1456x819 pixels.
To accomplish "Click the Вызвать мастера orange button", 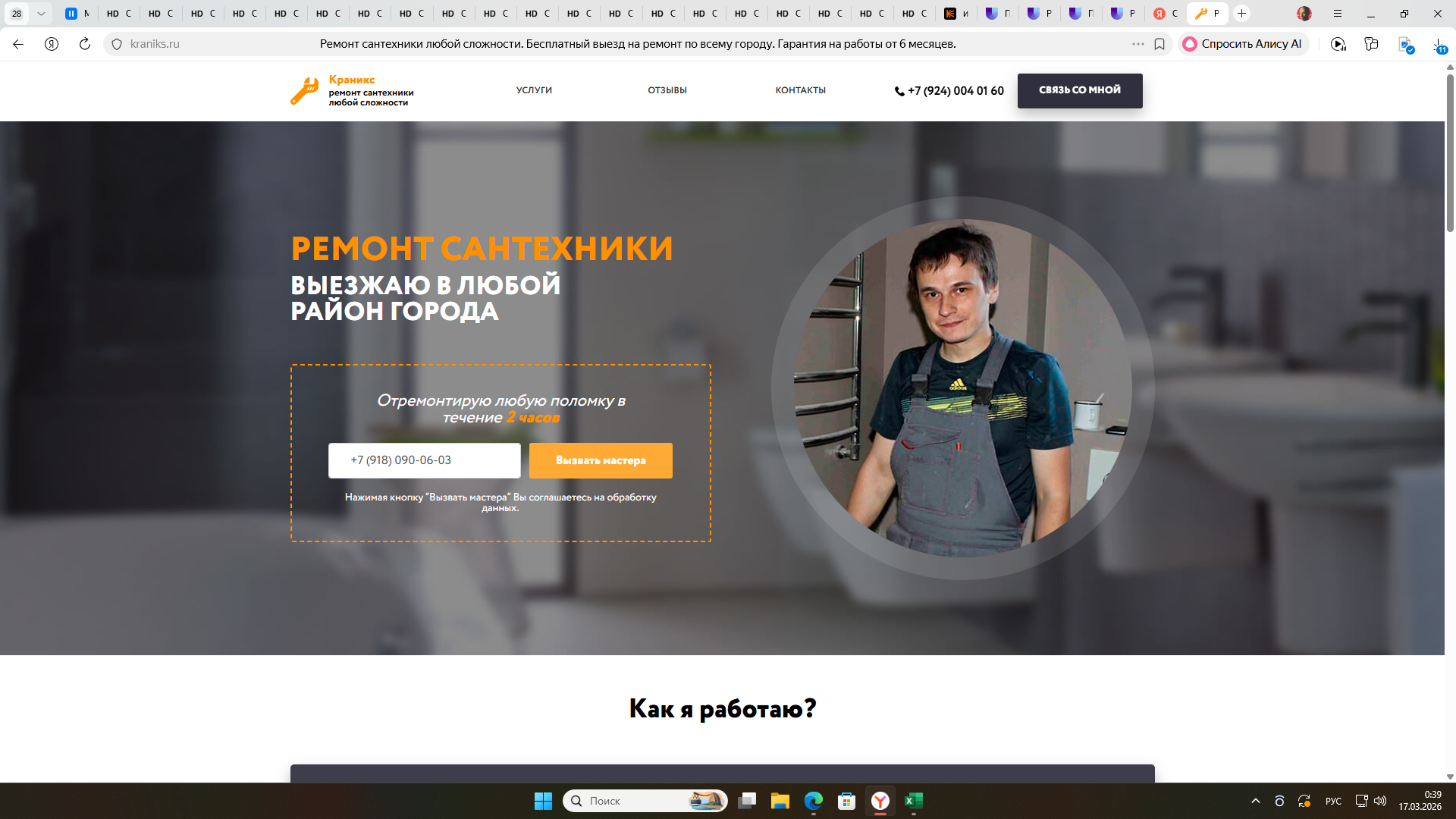I will point(601,460).
